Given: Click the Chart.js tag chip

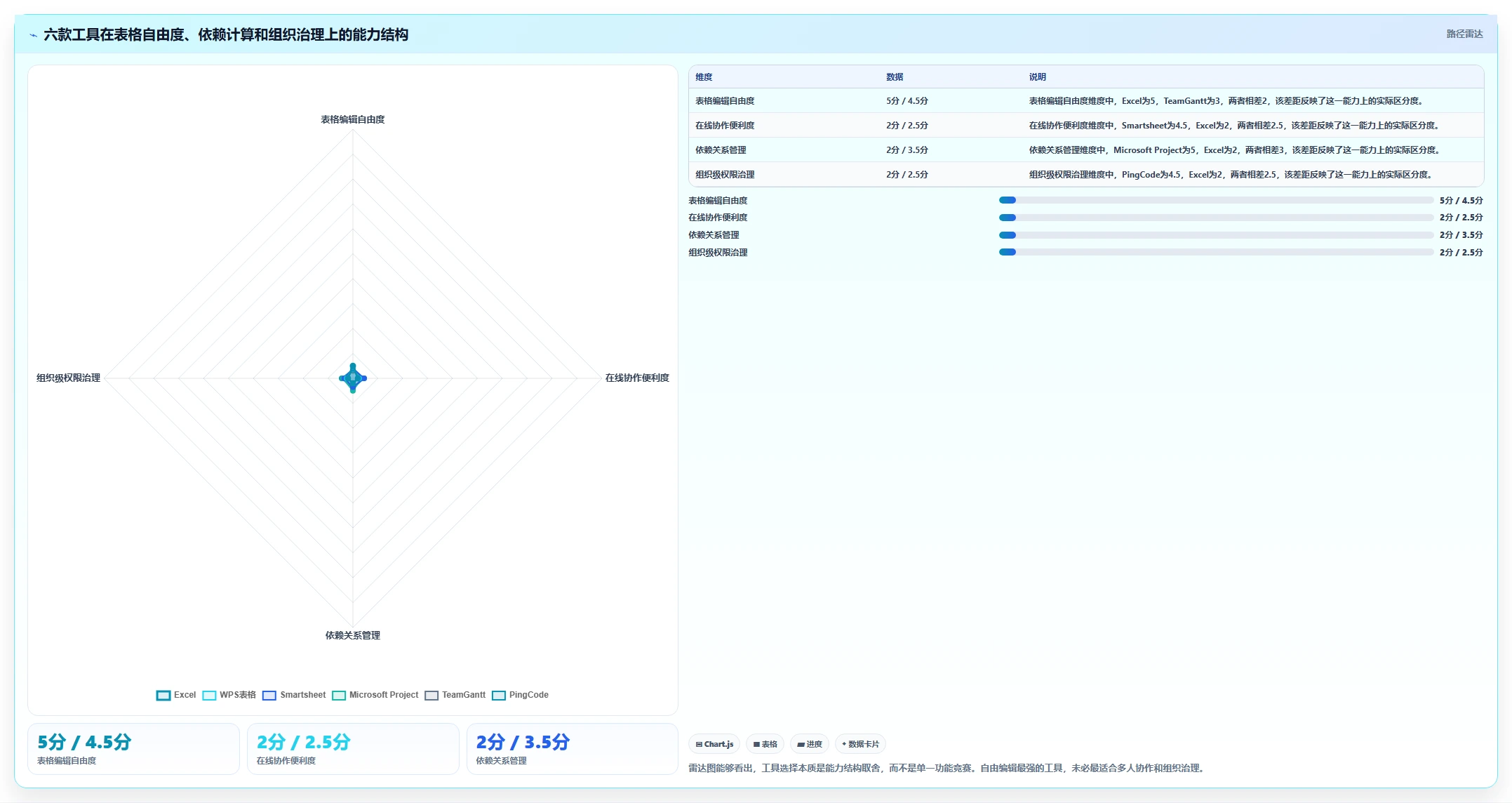Looking at the screenshot, I should click(x=714, y=744).
